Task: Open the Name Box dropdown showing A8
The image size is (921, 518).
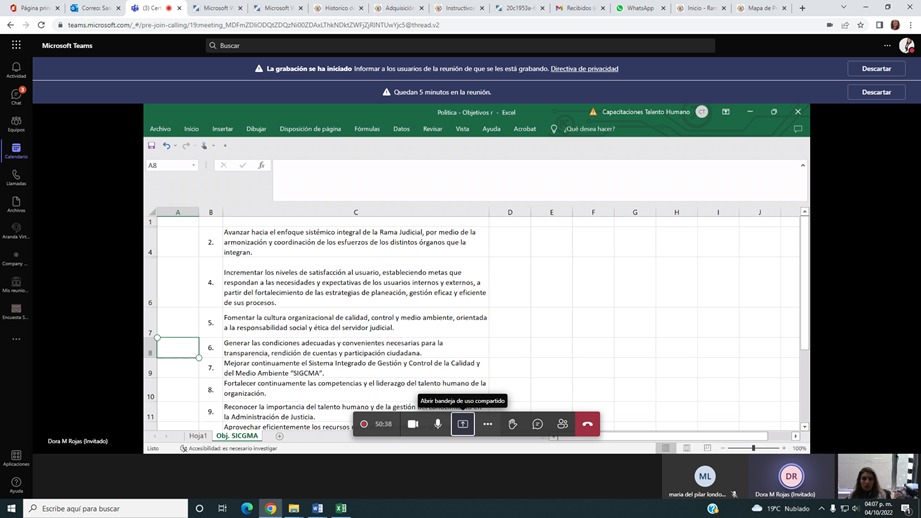Action: tap(193, 166)
